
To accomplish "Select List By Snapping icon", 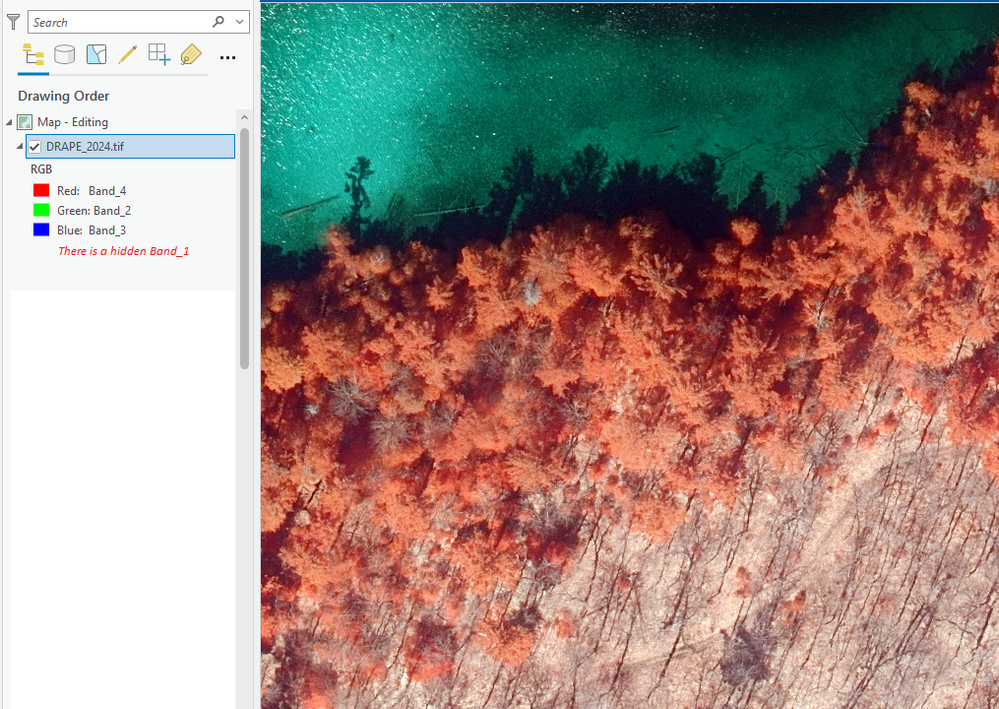I will [x=159, y=55].
